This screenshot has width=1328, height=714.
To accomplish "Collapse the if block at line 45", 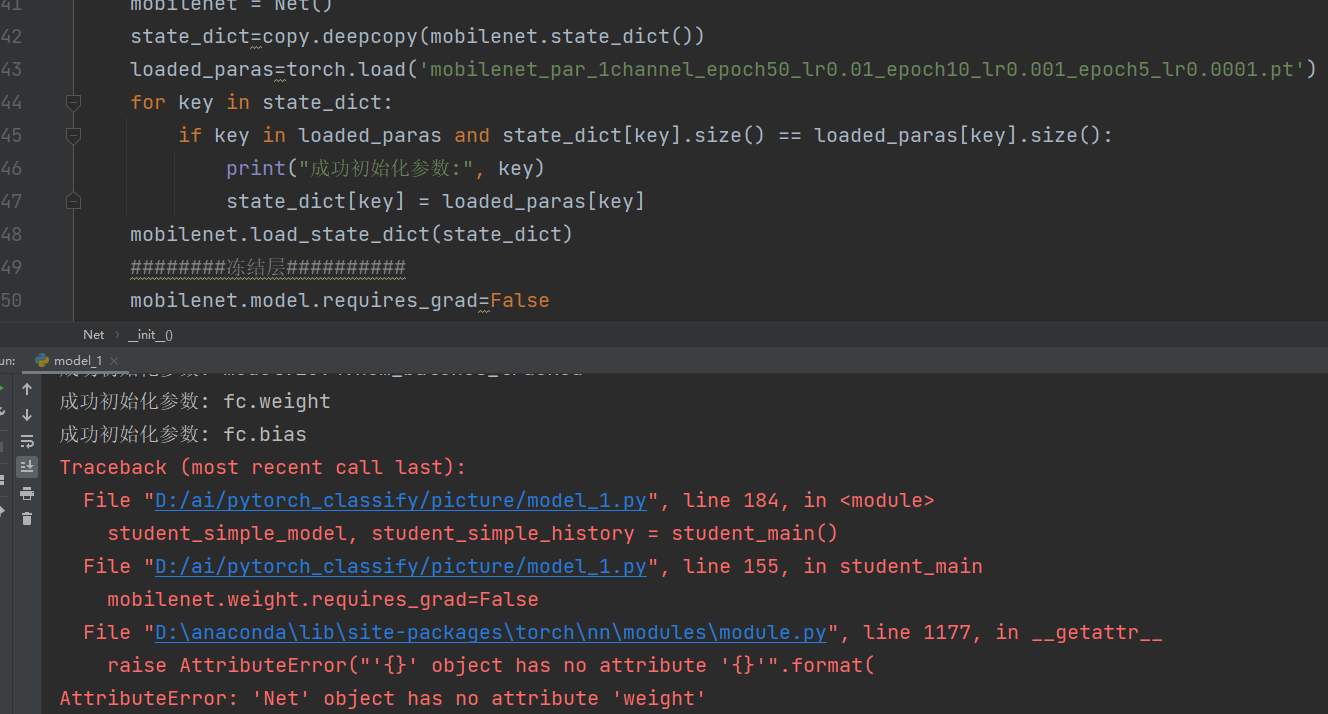I will 72,135.
